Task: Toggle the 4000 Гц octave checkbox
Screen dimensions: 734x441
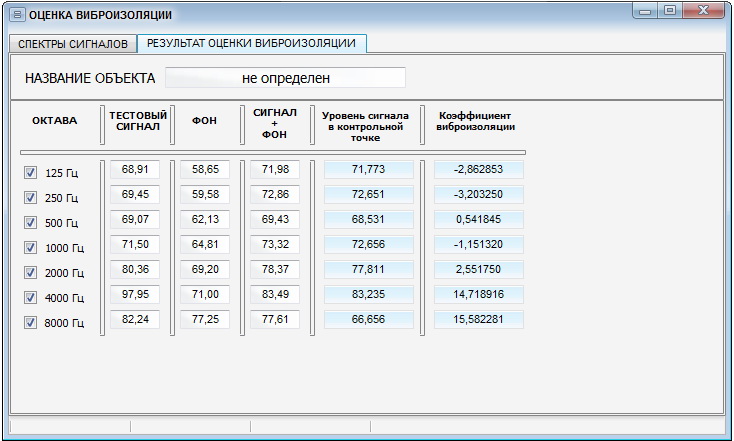Action: pyautogui.click(x=30, y=297)
